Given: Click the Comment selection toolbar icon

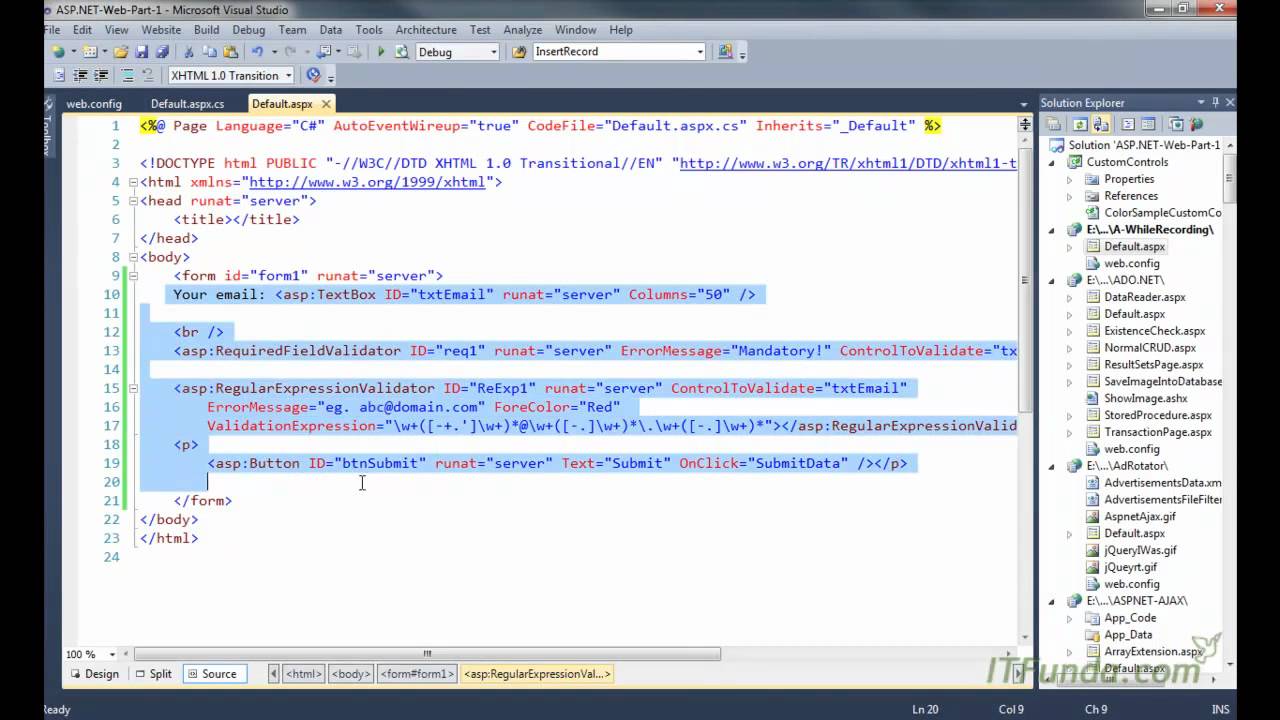Looking at the screenshot, I should (x=128, y=75).
